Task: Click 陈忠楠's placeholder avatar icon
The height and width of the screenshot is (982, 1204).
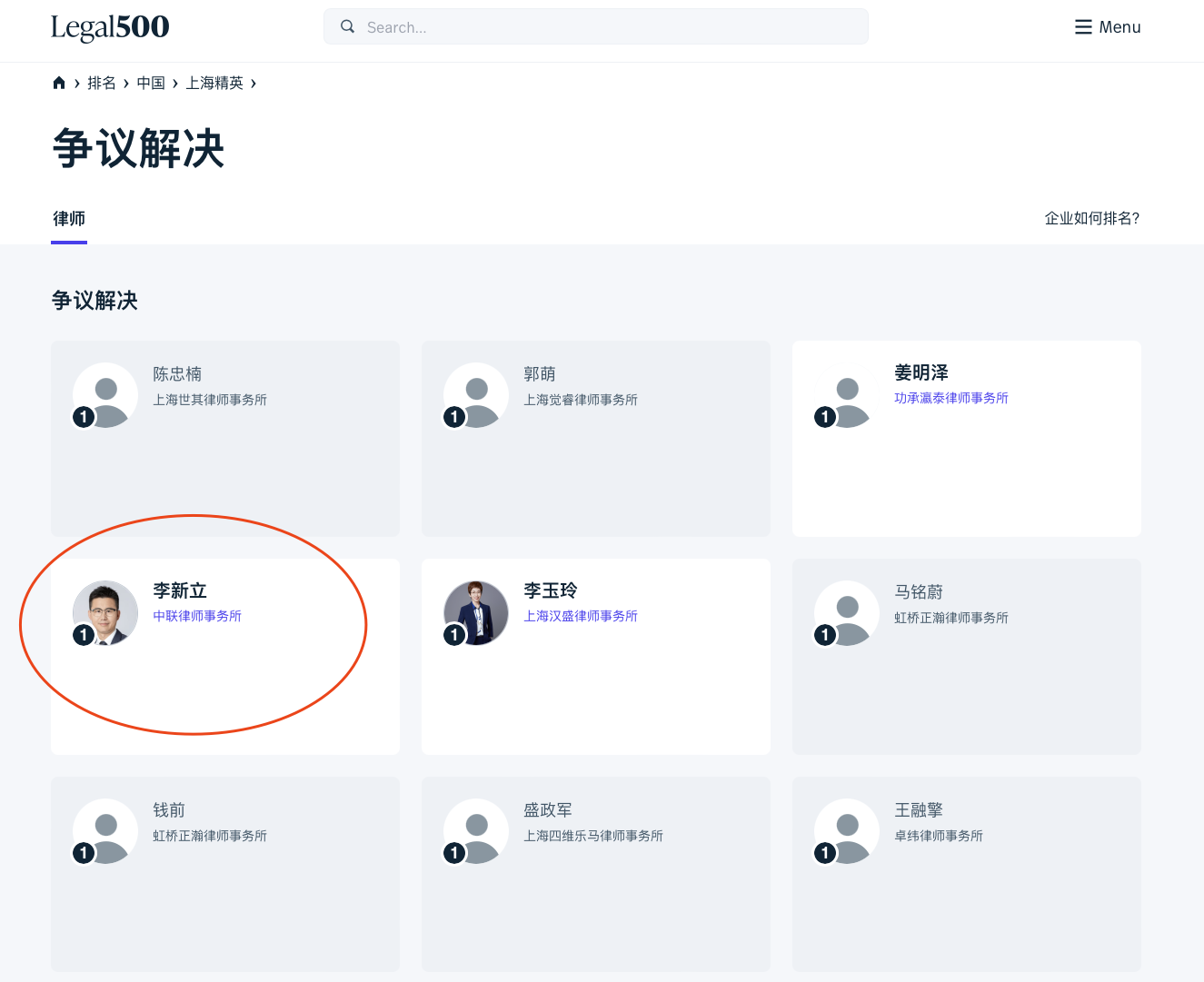Action: [105, 396]
